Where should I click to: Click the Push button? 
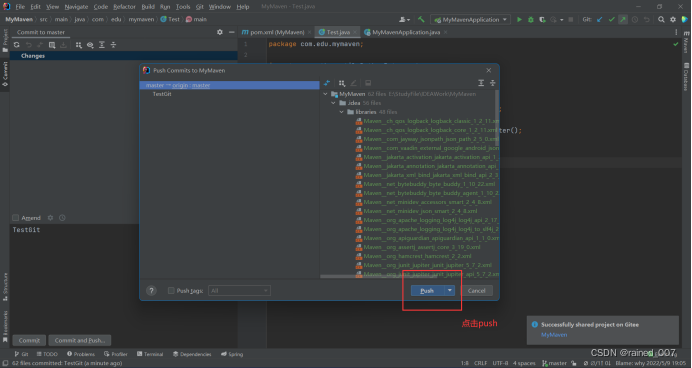tap(427, 290)
